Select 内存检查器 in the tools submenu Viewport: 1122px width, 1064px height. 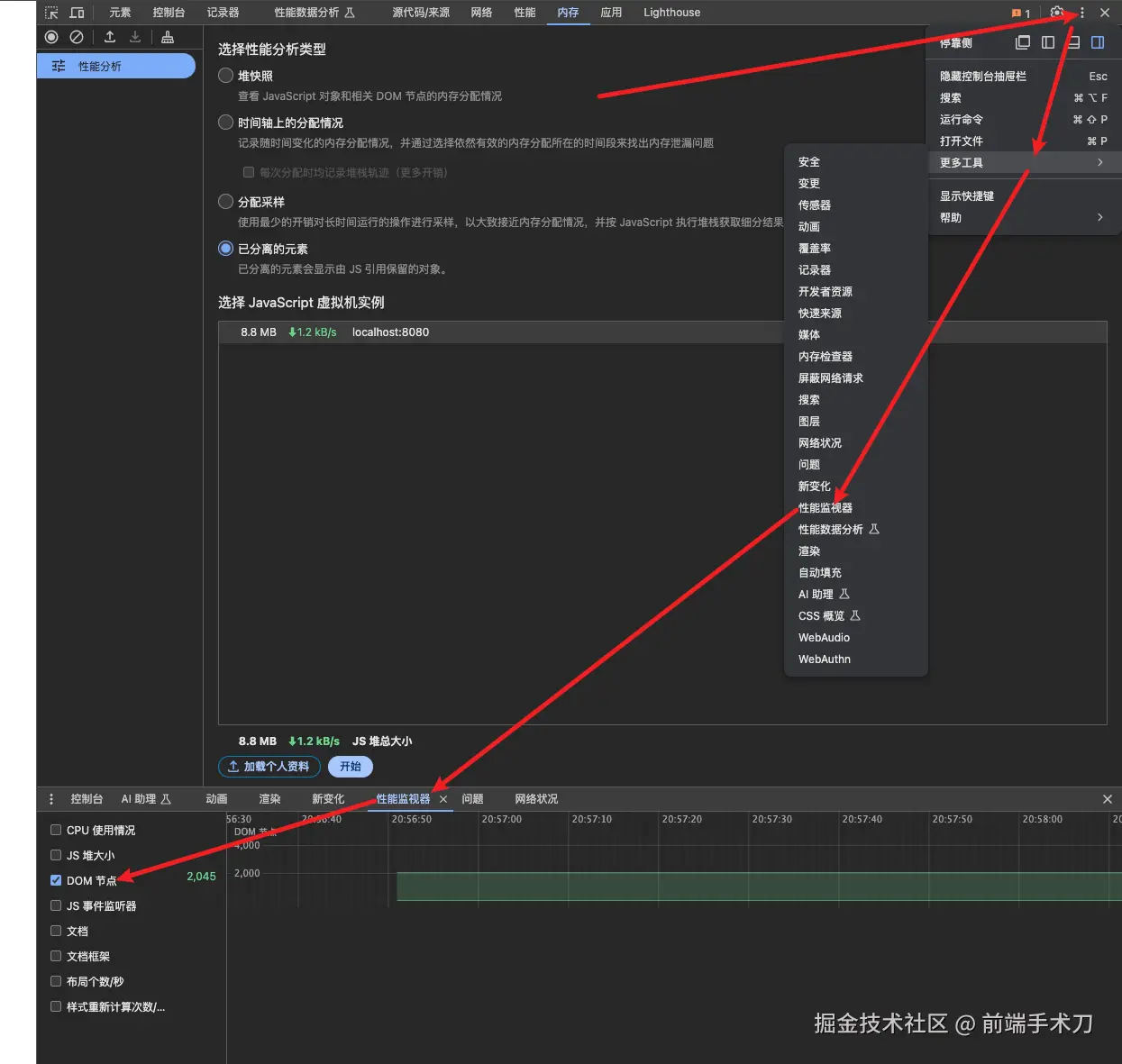click(855, 357)
